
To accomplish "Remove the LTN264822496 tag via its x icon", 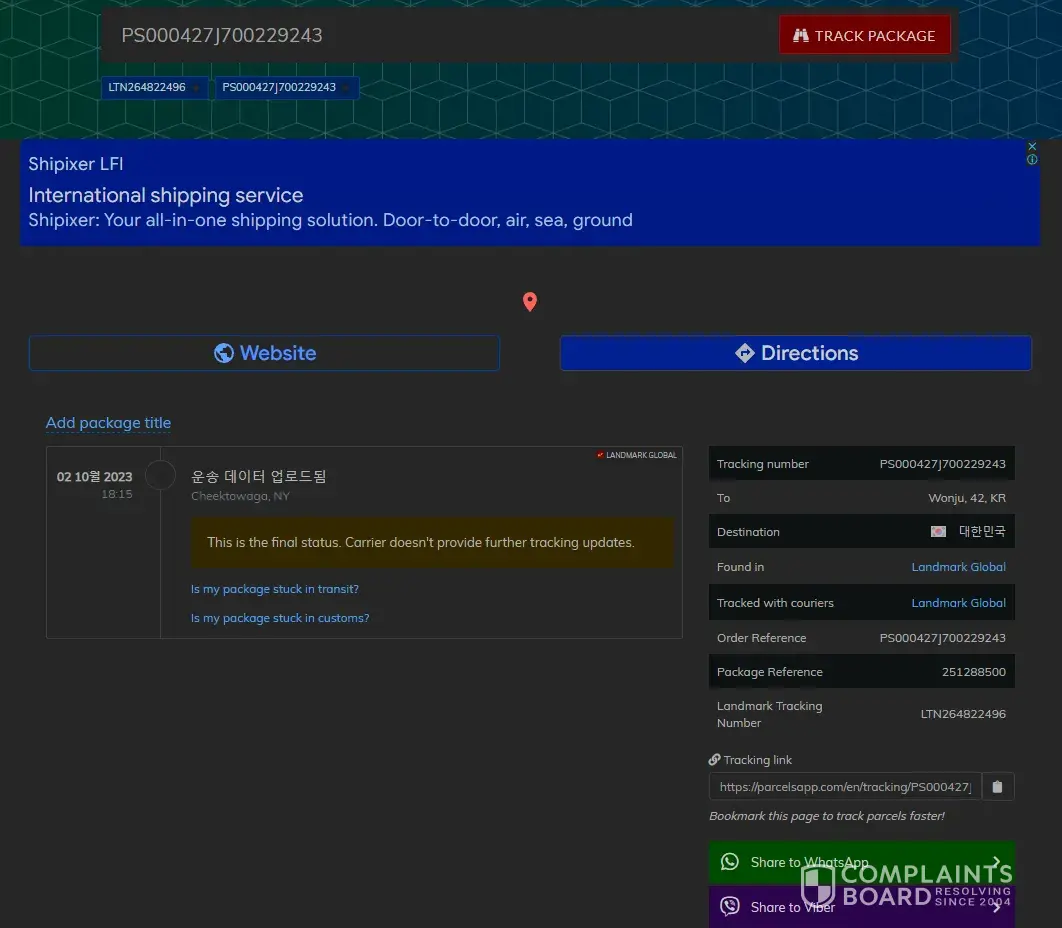I will click(196, 89).
